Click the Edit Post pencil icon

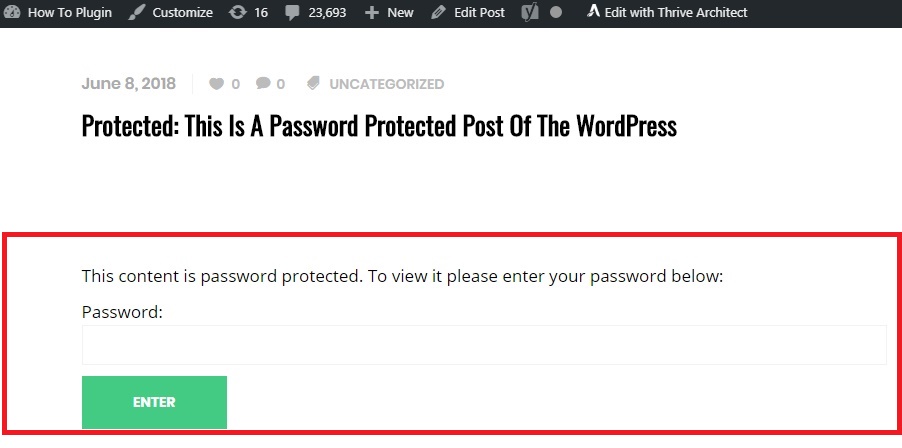coord(438,12)
